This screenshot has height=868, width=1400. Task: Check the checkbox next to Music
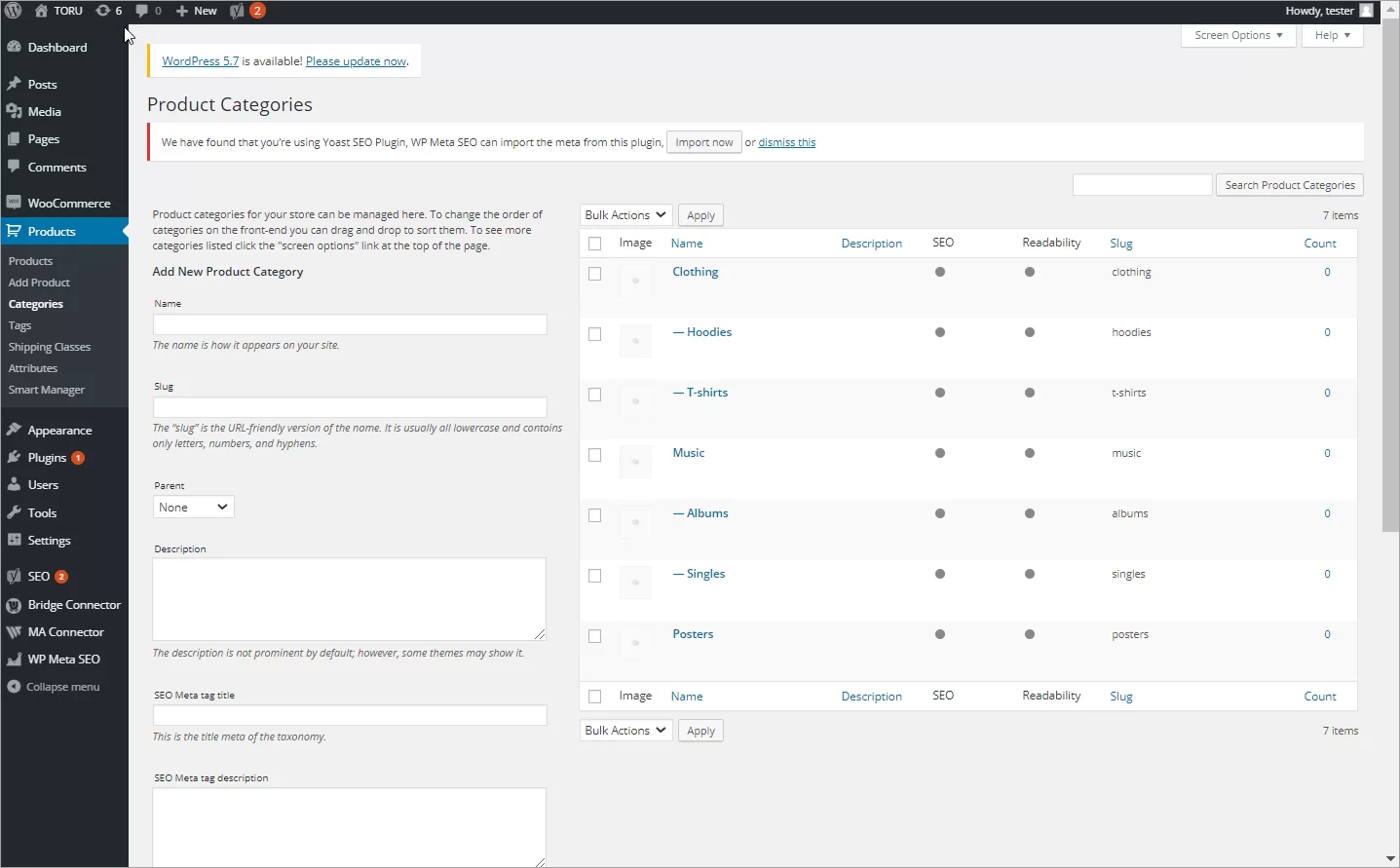[x=595, y=455]
